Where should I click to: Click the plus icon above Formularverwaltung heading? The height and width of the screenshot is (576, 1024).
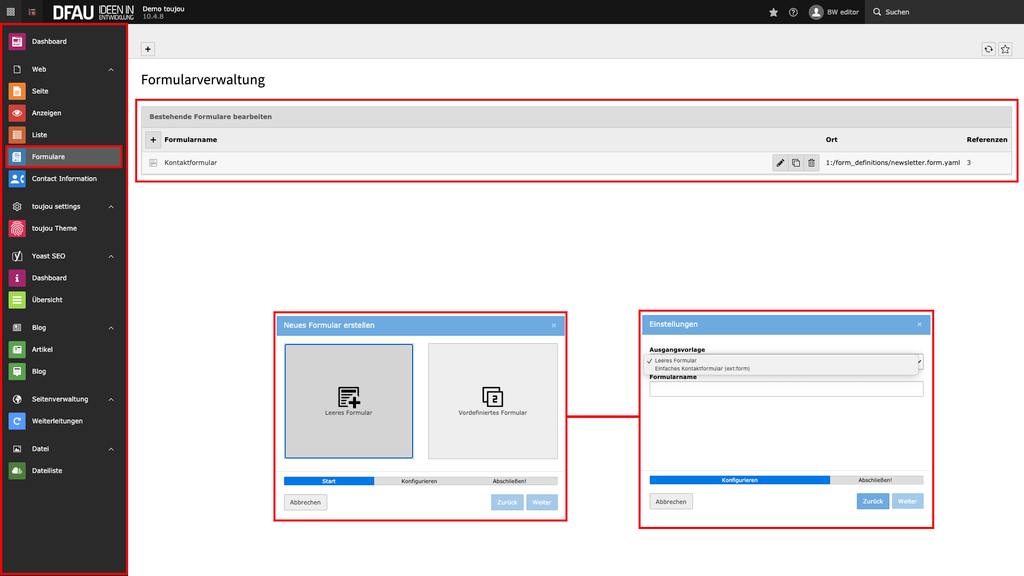coord(148,49)
